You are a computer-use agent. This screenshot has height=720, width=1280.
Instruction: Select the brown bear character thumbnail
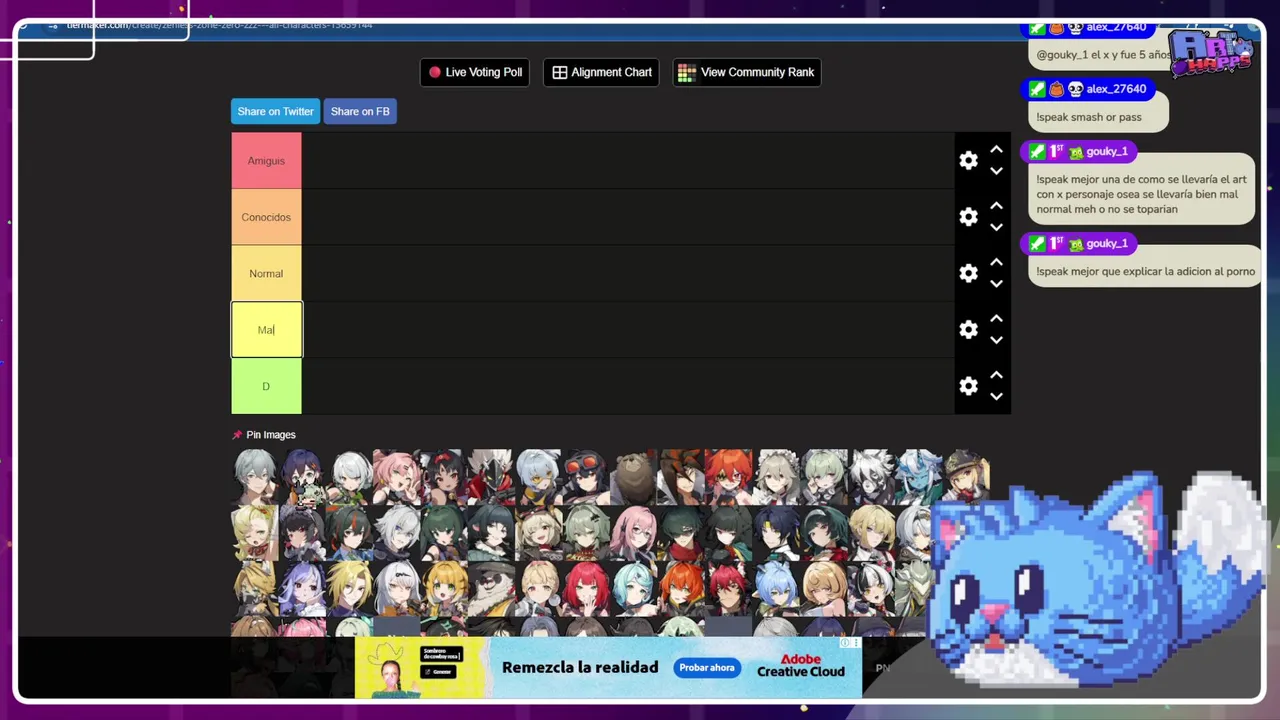click(x=634, y=476)
